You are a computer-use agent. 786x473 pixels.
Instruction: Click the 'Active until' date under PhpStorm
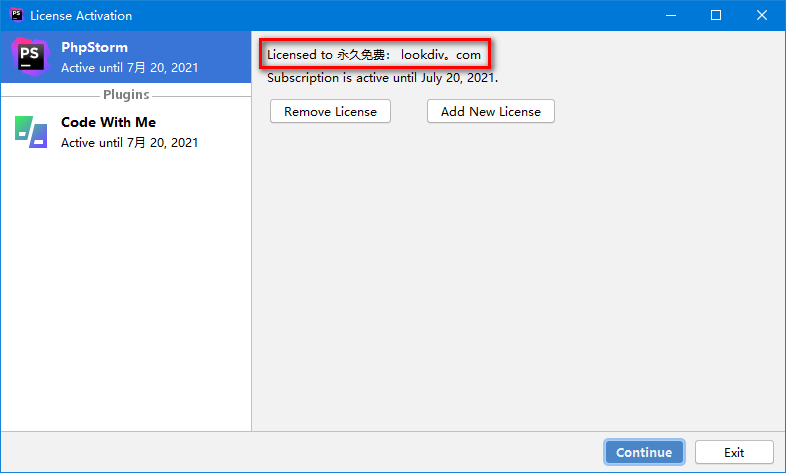click(x=129, y=68)
